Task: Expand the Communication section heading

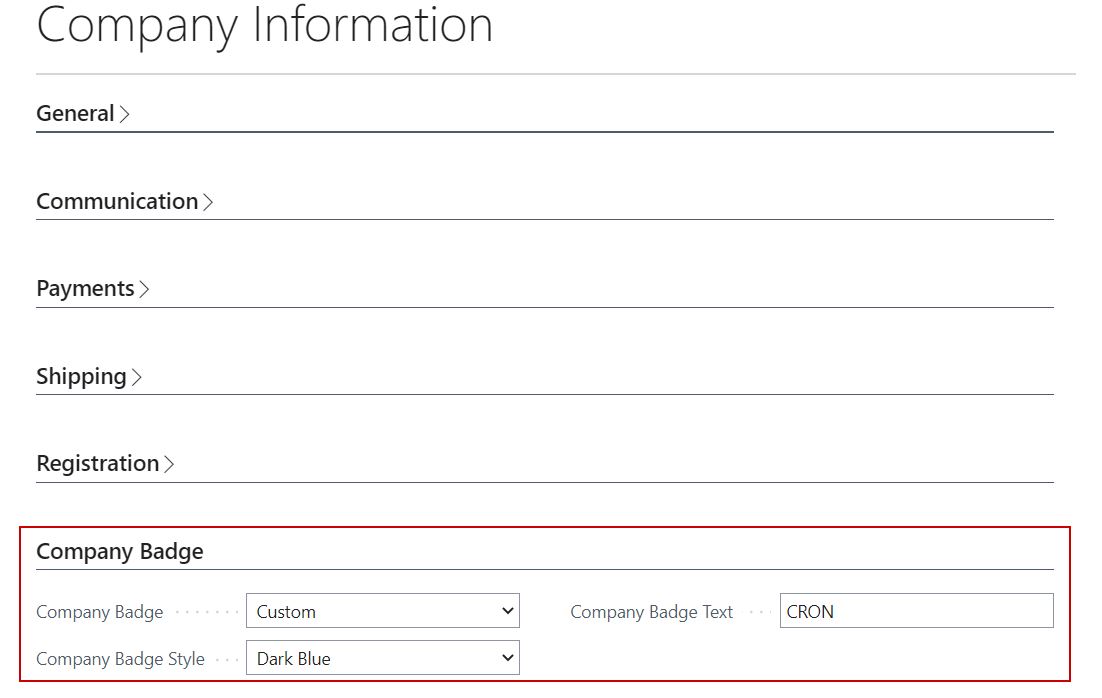Action: (117, 202)
